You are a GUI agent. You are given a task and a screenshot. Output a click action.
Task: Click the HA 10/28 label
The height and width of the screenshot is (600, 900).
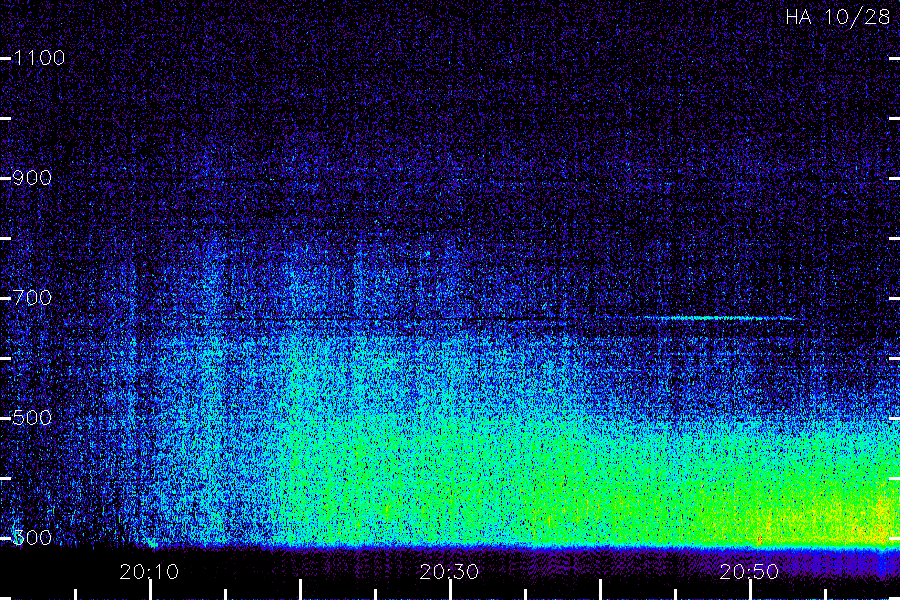(x=837, y=17)
